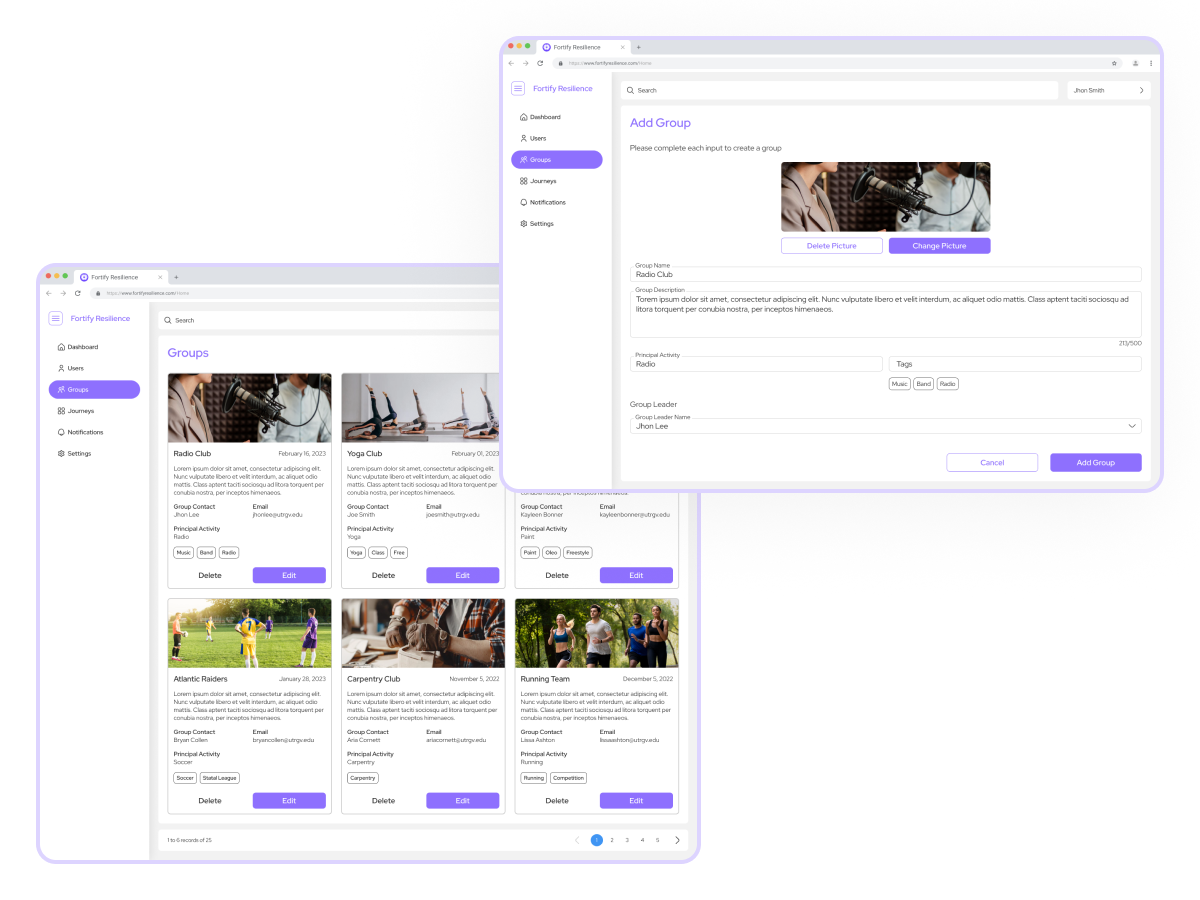
Task: Click the browser forward arrow in the Groups window
Action: click(x=63, y=293)
